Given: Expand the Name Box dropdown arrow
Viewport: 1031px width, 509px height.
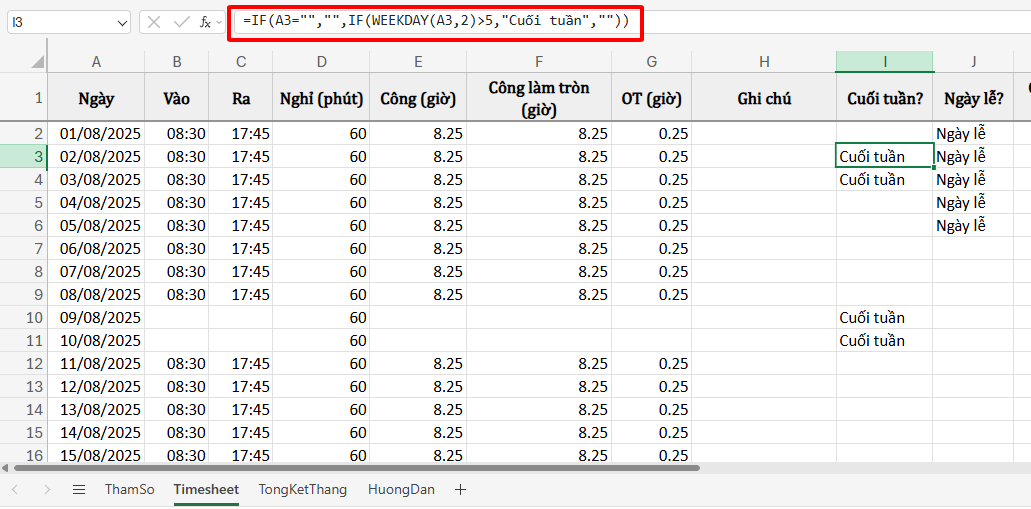Looking at the screenshot, I should (122, 21).
